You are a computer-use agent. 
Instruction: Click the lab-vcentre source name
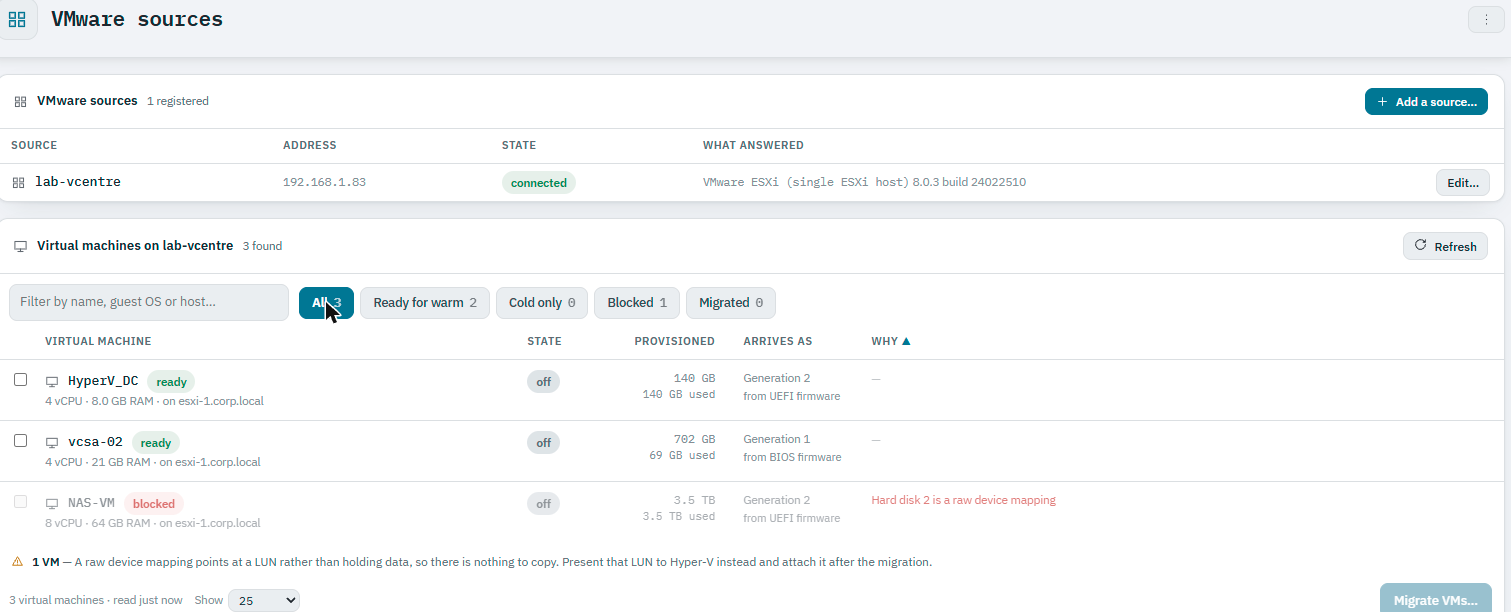[x=78, y=182]
